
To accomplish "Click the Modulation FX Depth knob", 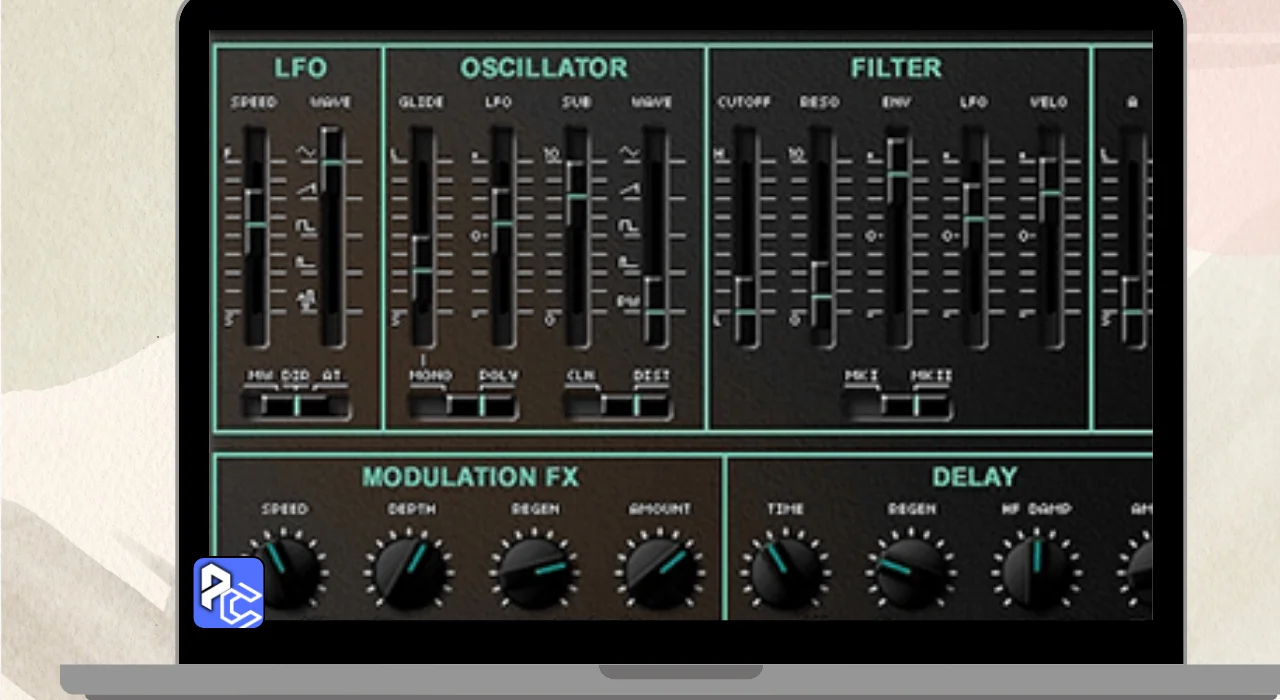I will (x=410, y=571).
